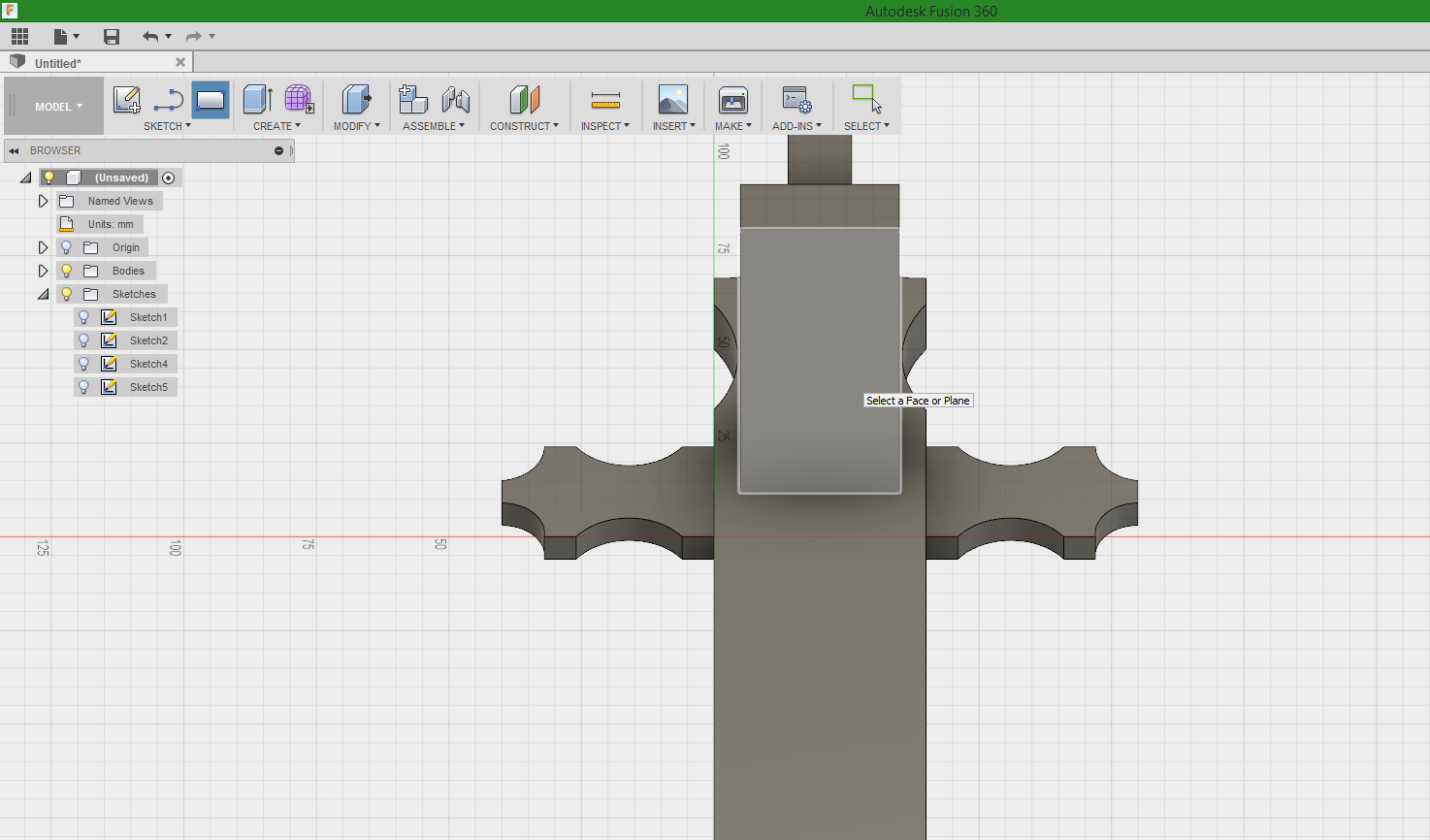Select the Create Form tool
Viewport: 1430px width, 840px height.
coord(299,99)
